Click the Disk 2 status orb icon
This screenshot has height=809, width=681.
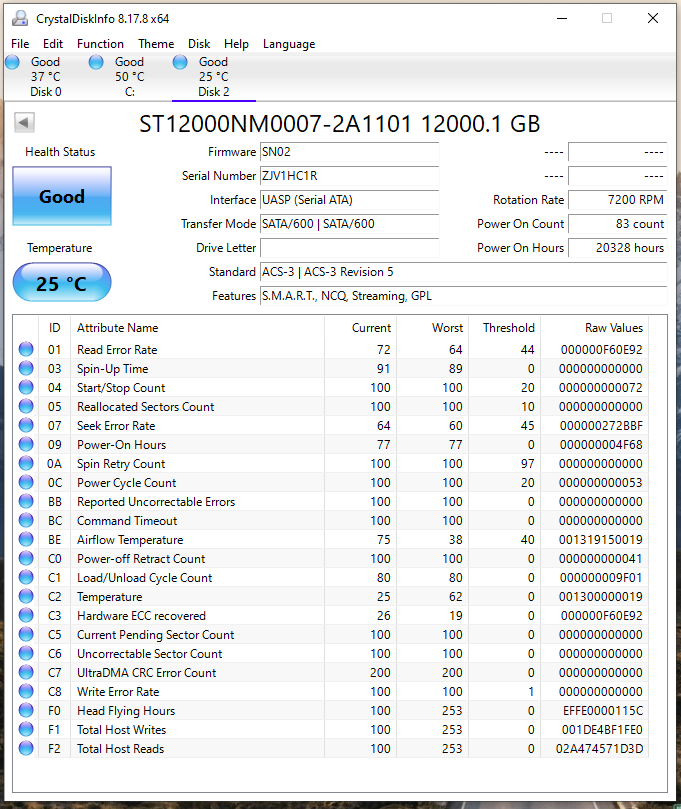pyautogui.click(x=180, y=62)
